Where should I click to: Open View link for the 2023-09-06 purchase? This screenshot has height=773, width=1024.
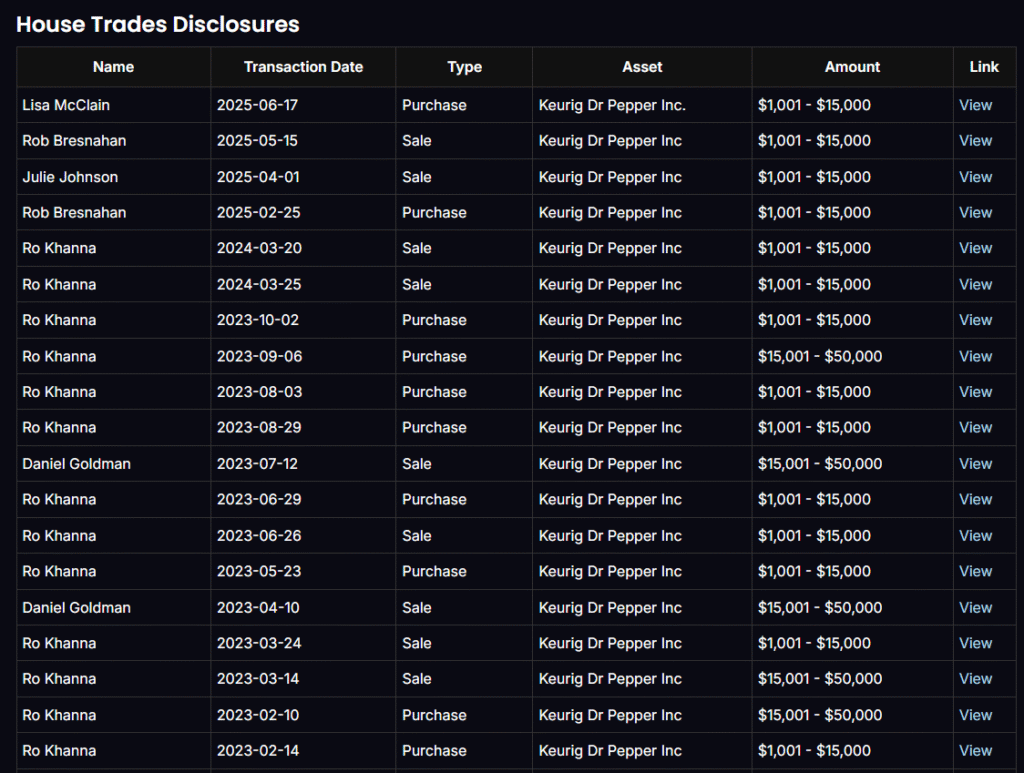[x=975, y=356]
